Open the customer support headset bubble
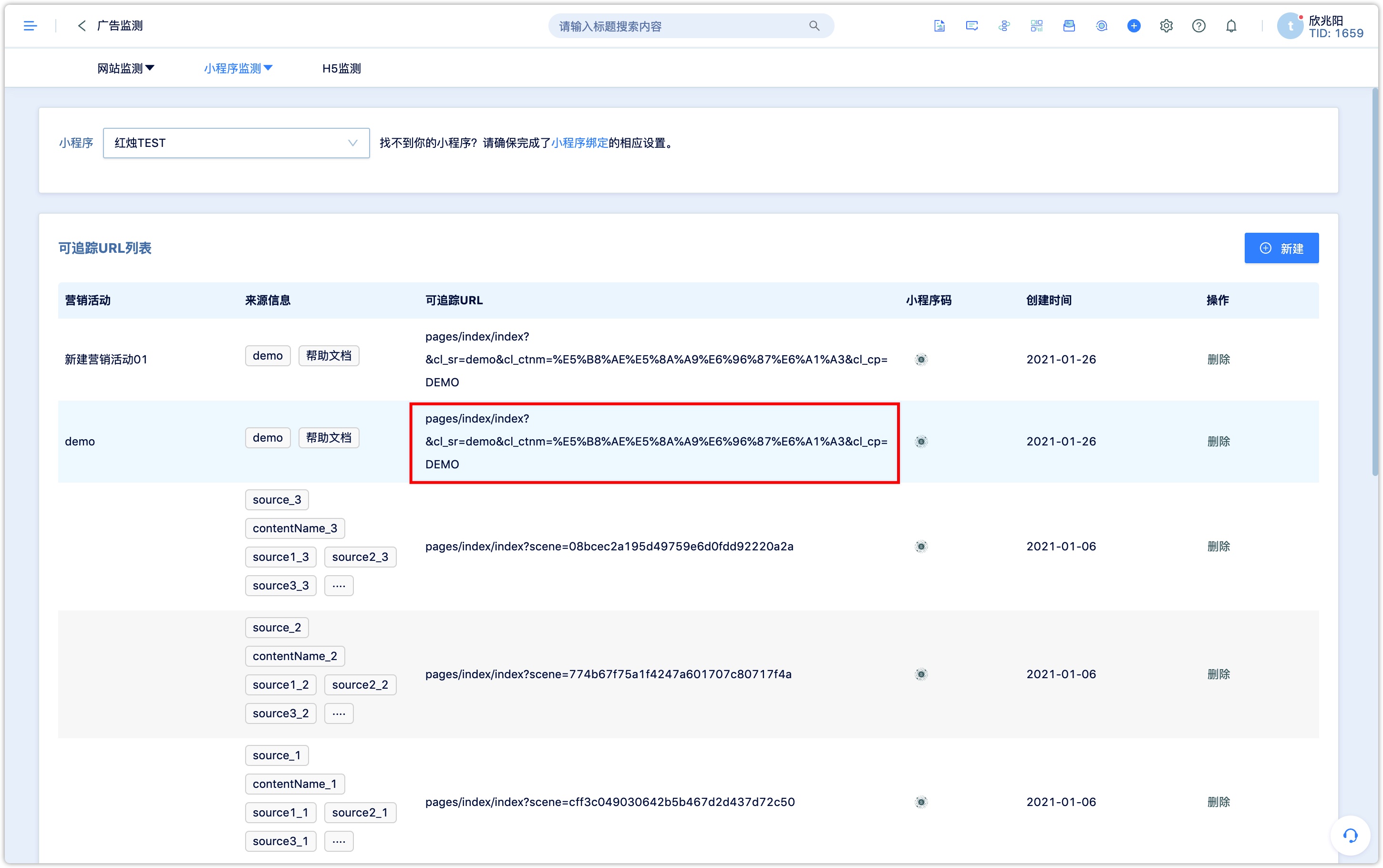The height and width of the screenshot is (868, 1383). click(x=1350, y=835)
